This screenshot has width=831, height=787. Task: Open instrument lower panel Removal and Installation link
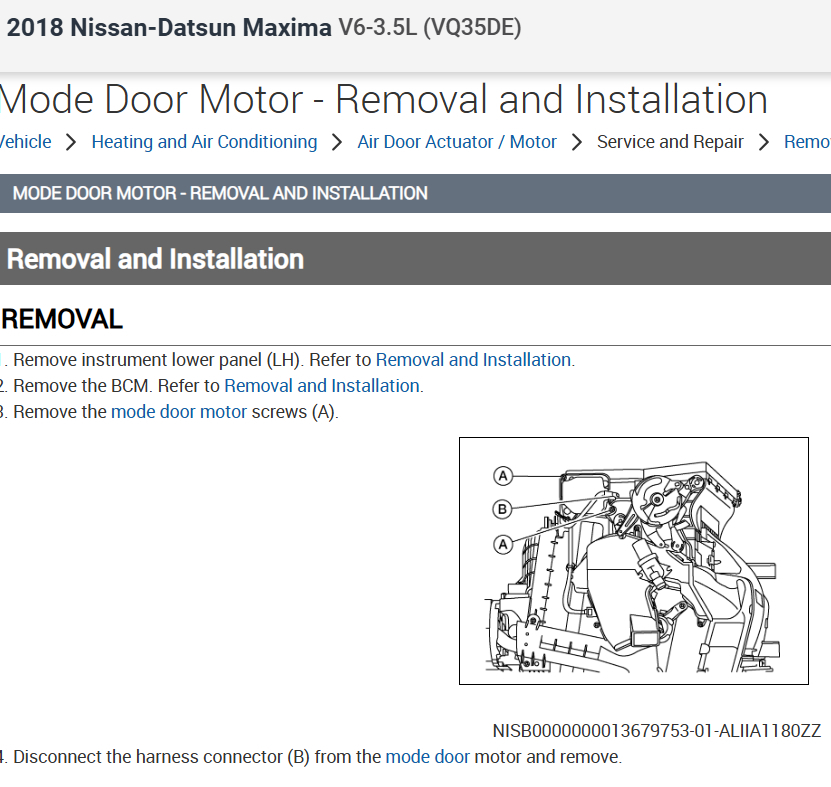coord(473,360)
